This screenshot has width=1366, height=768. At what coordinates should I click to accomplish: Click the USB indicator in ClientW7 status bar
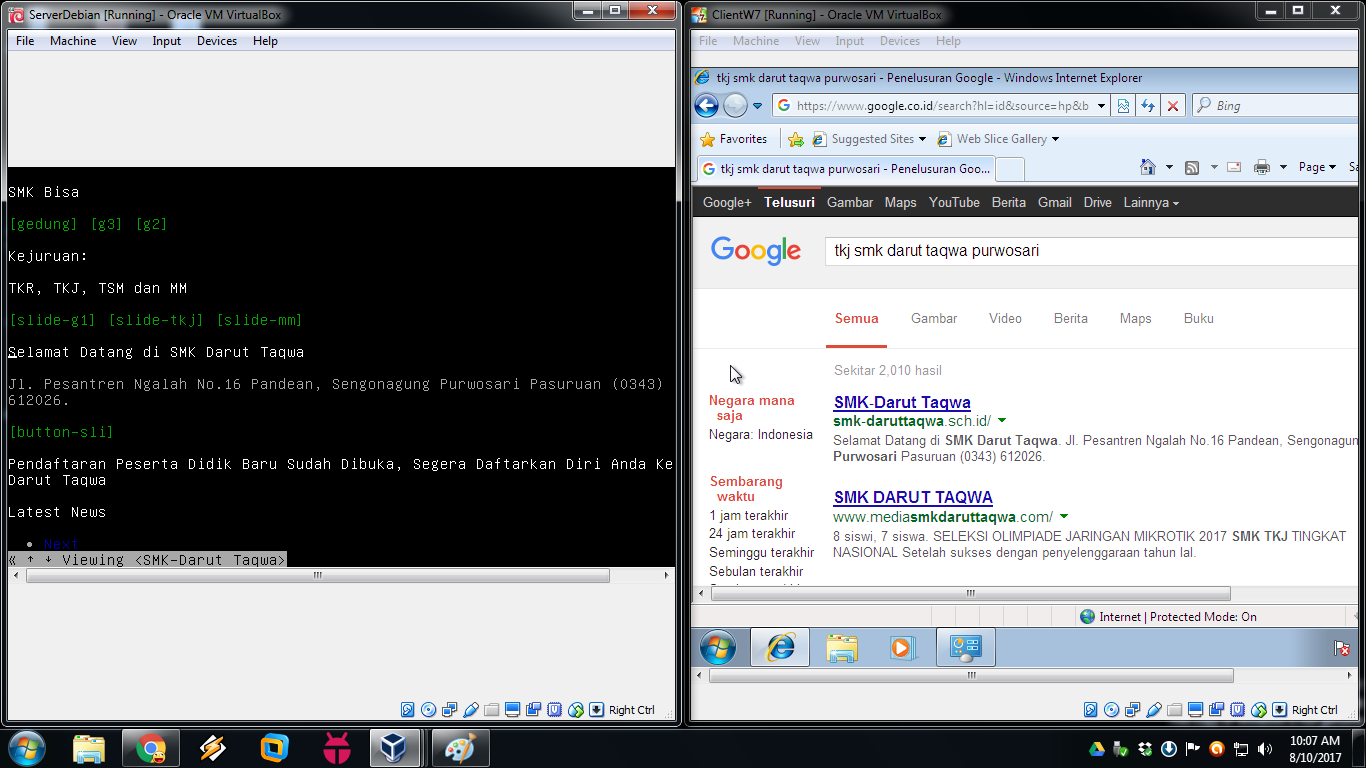pyautogui.click(x=1154, y=710)
